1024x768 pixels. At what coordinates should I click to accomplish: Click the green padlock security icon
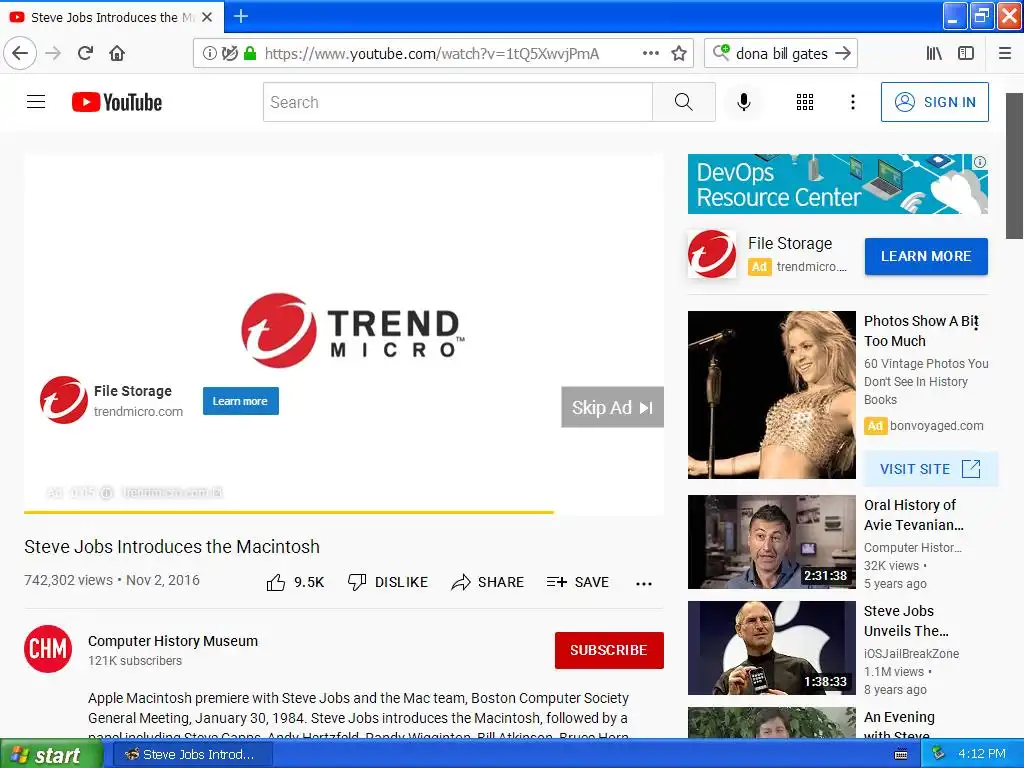coord(249,53)
